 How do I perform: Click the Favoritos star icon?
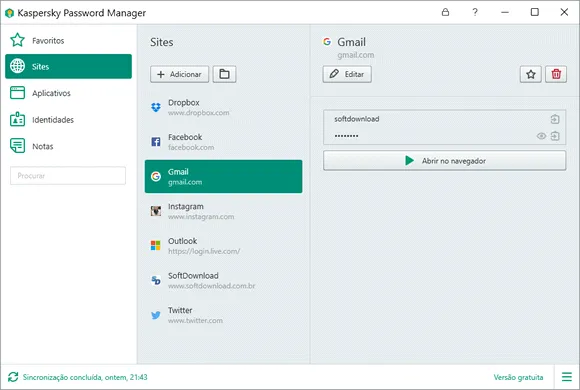(17, 40)
